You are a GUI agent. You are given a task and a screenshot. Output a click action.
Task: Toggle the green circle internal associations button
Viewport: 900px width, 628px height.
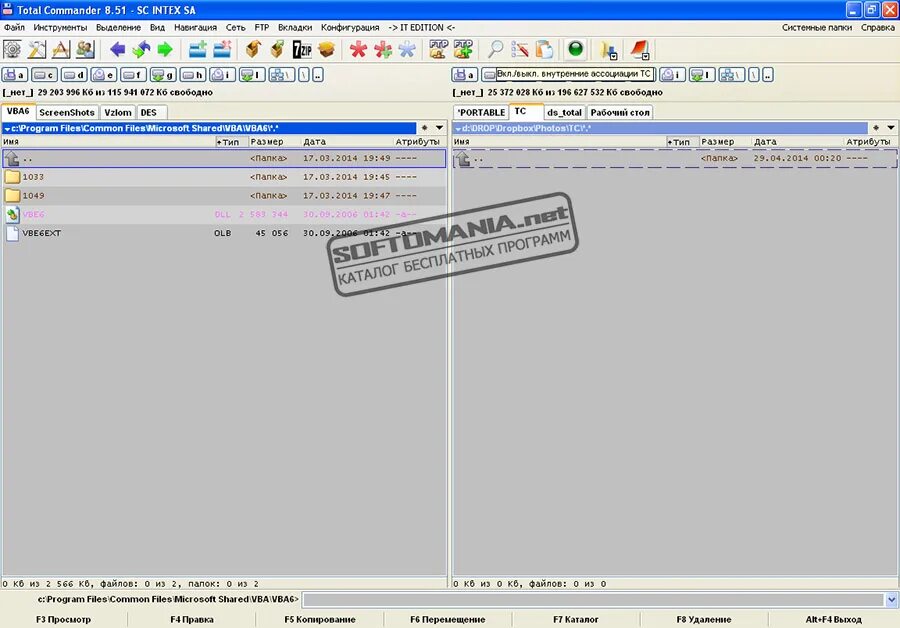[x=575, y=49]
